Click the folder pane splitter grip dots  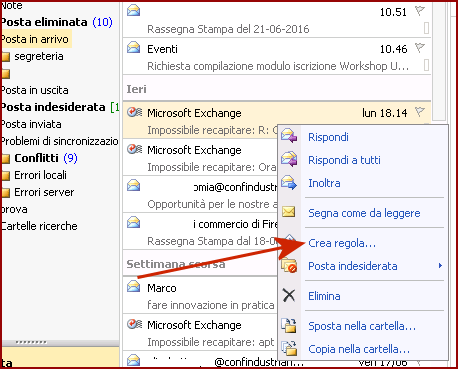[x=31, y=342]
